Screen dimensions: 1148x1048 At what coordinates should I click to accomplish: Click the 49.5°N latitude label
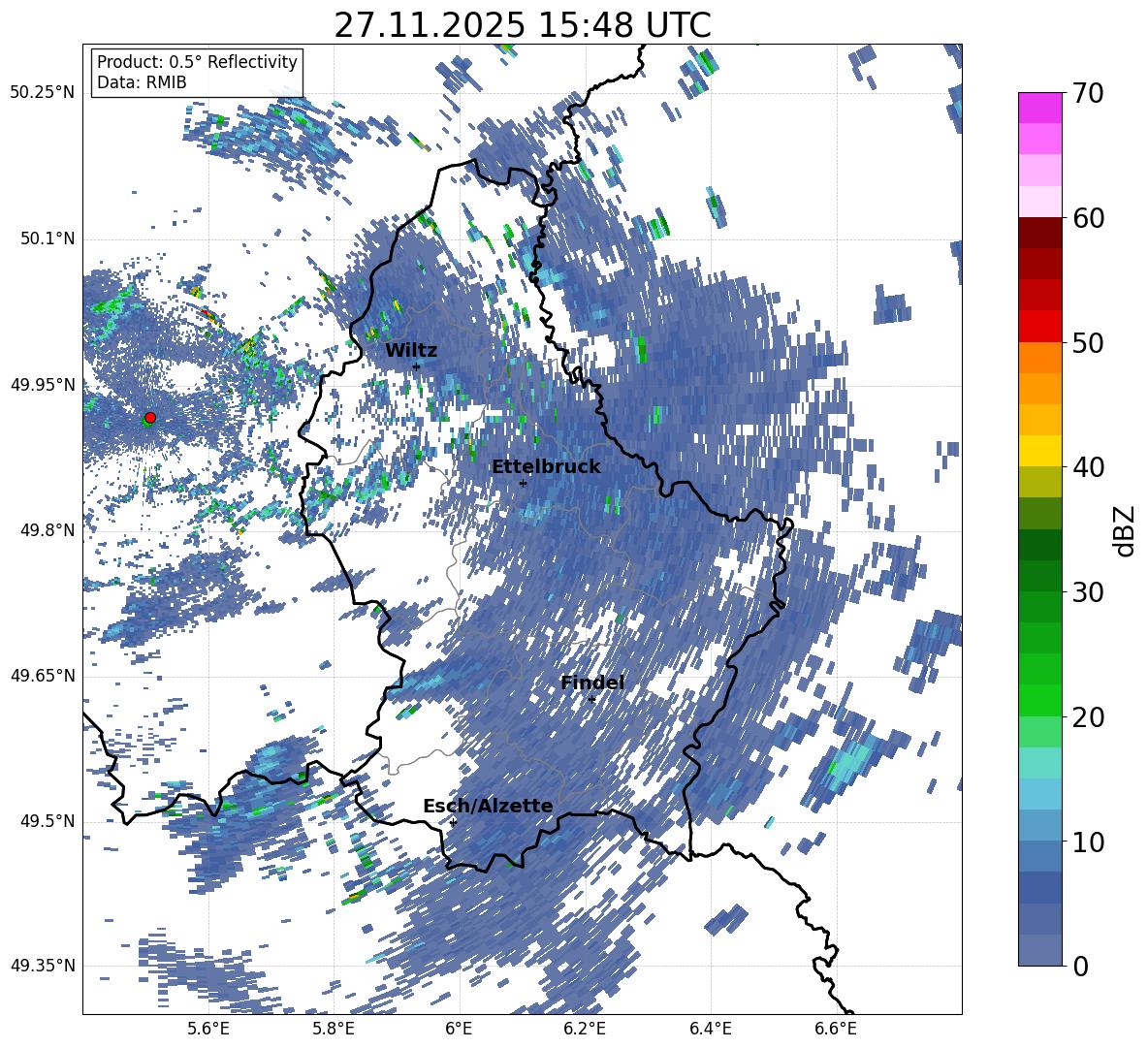click(47, 821)
